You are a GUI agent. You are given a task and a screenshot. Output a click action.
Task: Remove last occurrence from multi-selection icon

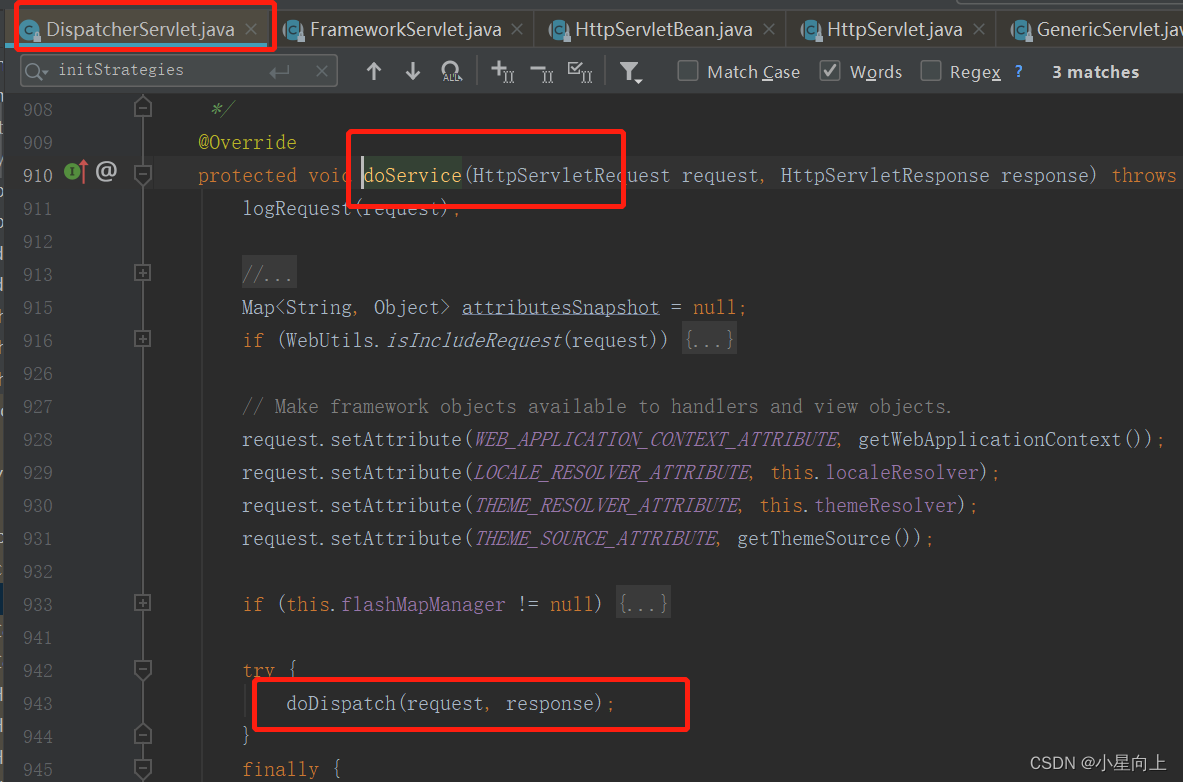pyautogui.click(x=540, y=71)
